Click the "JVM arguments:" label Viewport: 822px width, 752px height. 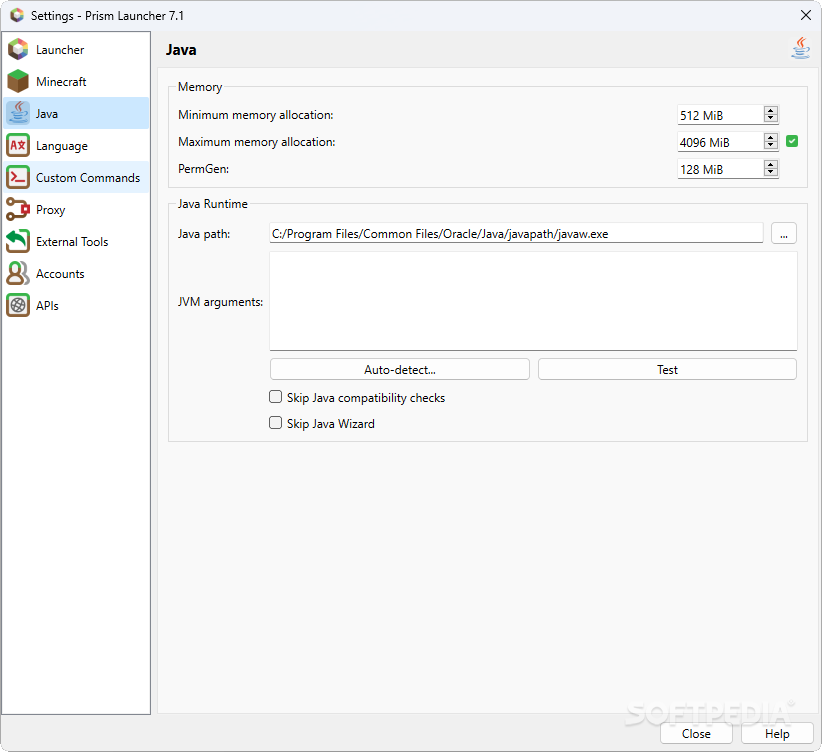coord(220,302)
